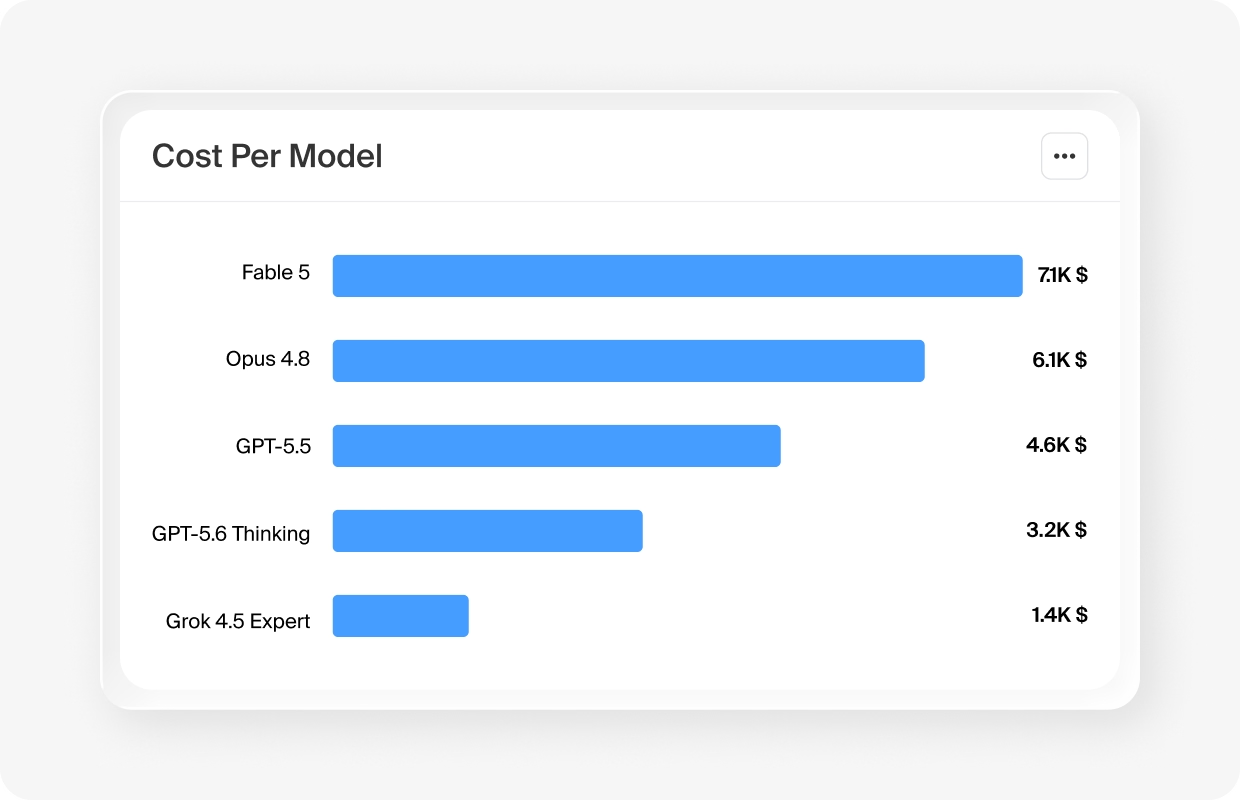
Task: Select the Opus 4.8 bar
Action: [628, 360]
